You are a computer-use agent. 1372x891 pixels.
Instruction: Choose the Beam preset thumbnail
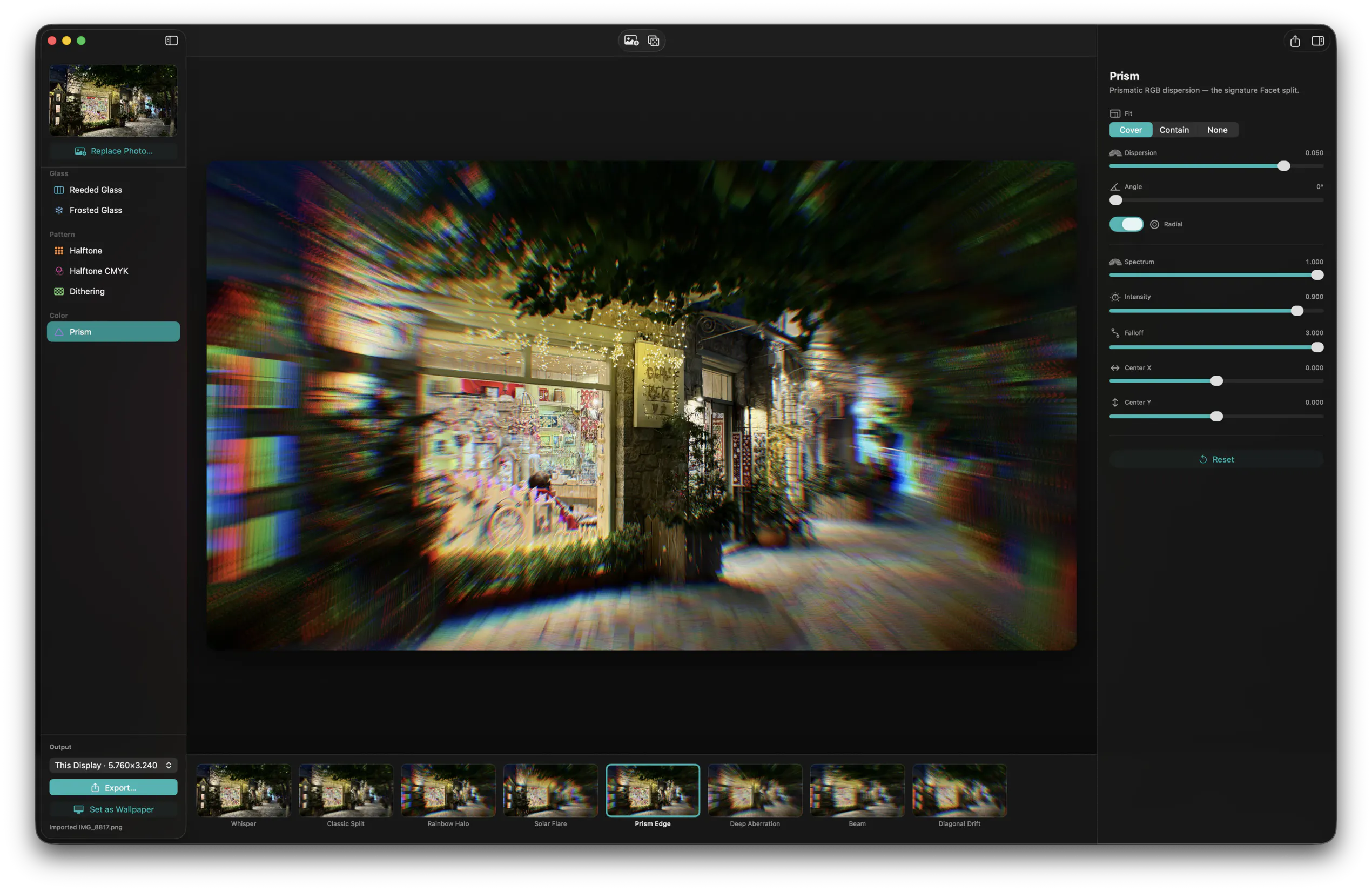tap(857, 790)
